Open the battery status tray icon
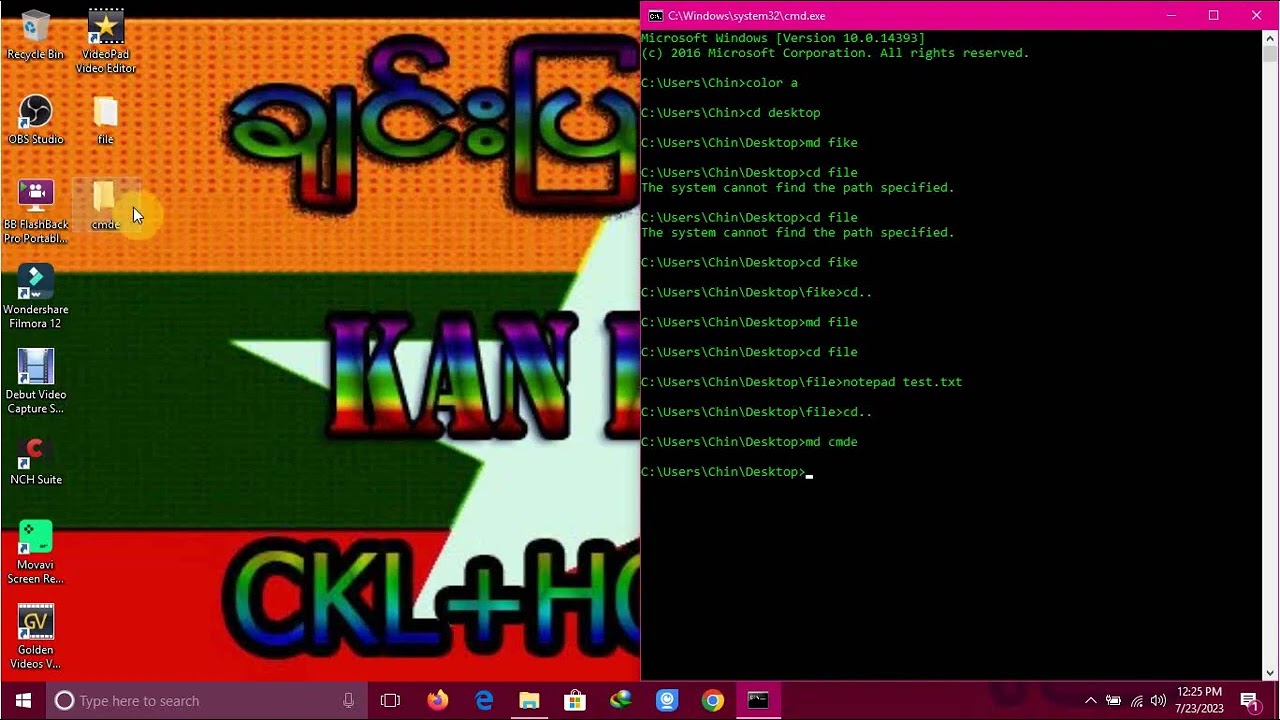The image size is (1280, 720). (x=1113, y=700)
